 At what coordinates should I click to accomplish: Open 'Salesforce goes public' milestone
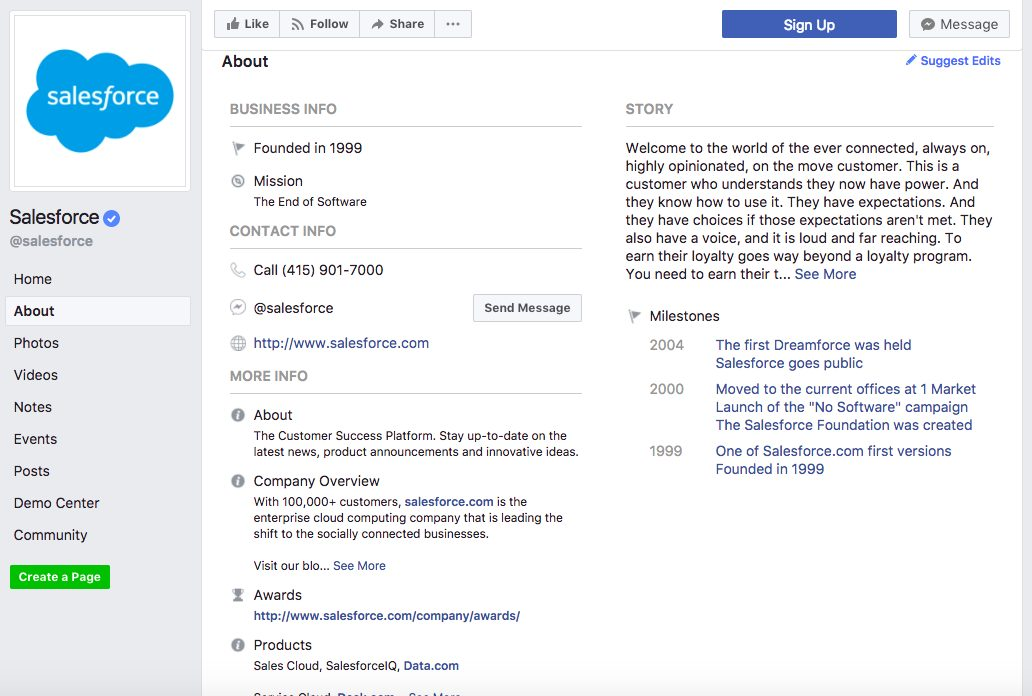point(789,363)
